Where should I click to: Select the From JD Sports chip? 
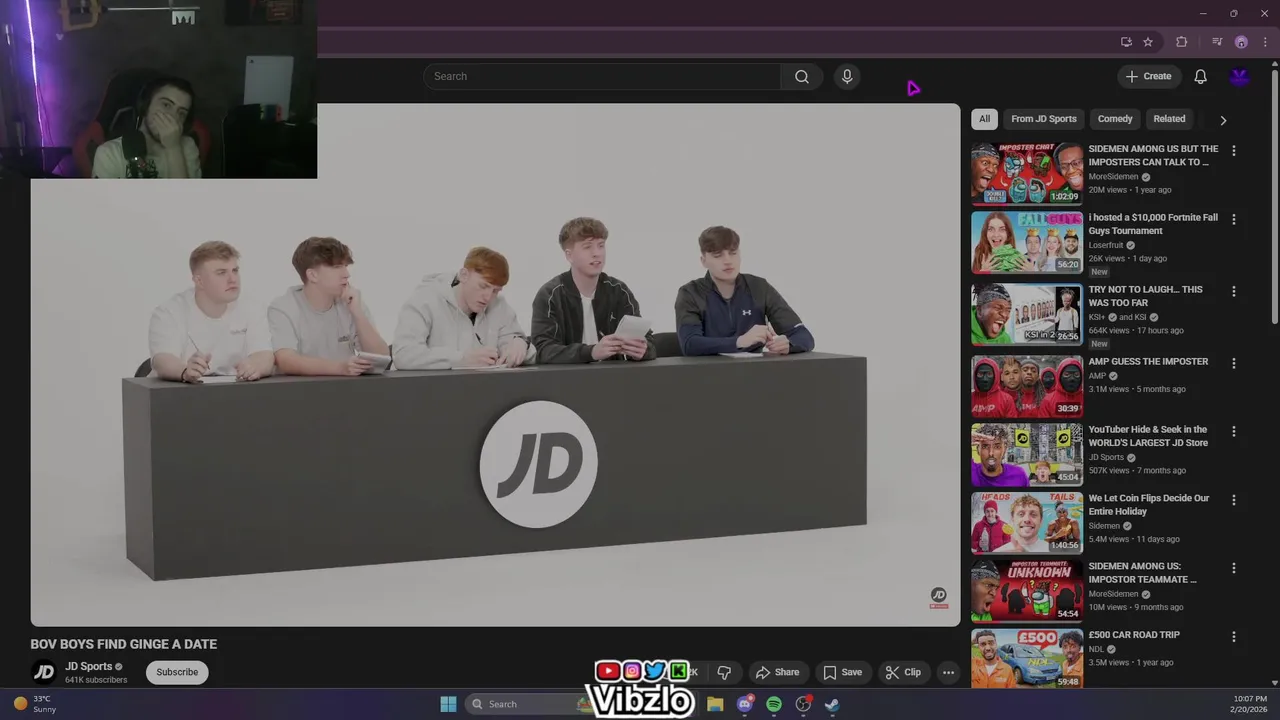[1043, 119]
